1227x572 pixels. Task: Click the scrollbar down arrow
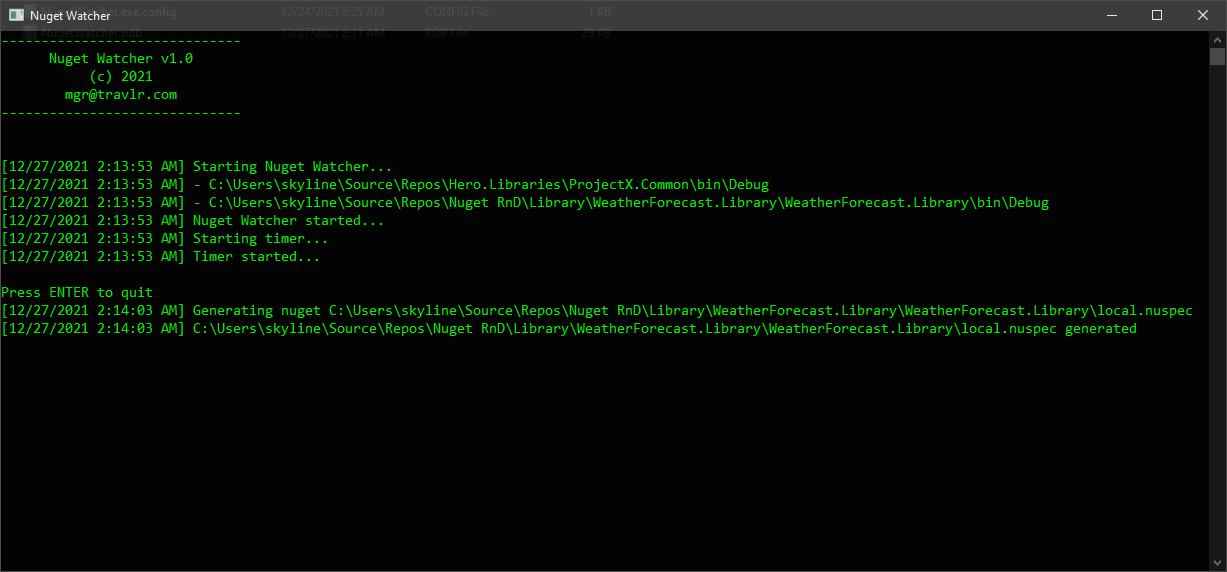[1217, 563]
